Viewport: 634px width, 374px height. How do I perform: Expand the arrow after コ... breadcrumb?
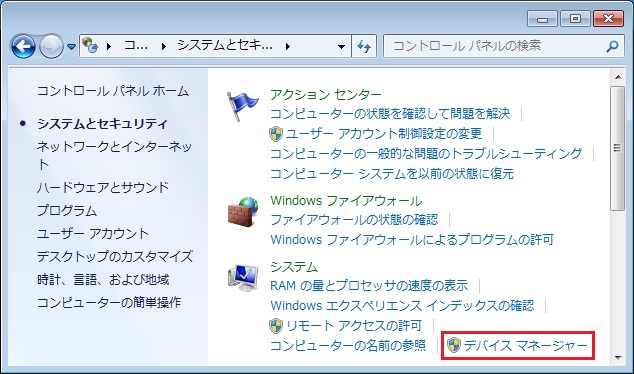(x=163, y=46)
